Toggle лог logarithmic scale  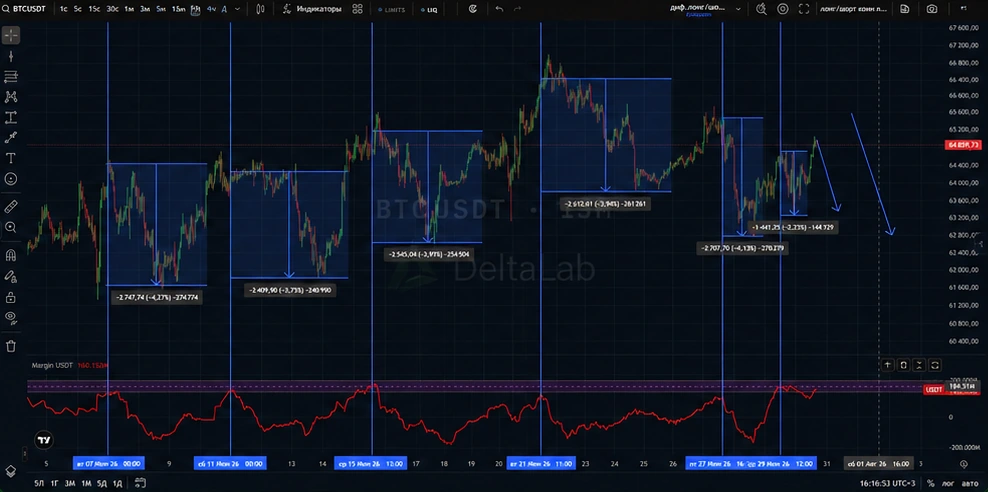pyautogui.click(x=947, y=484)
